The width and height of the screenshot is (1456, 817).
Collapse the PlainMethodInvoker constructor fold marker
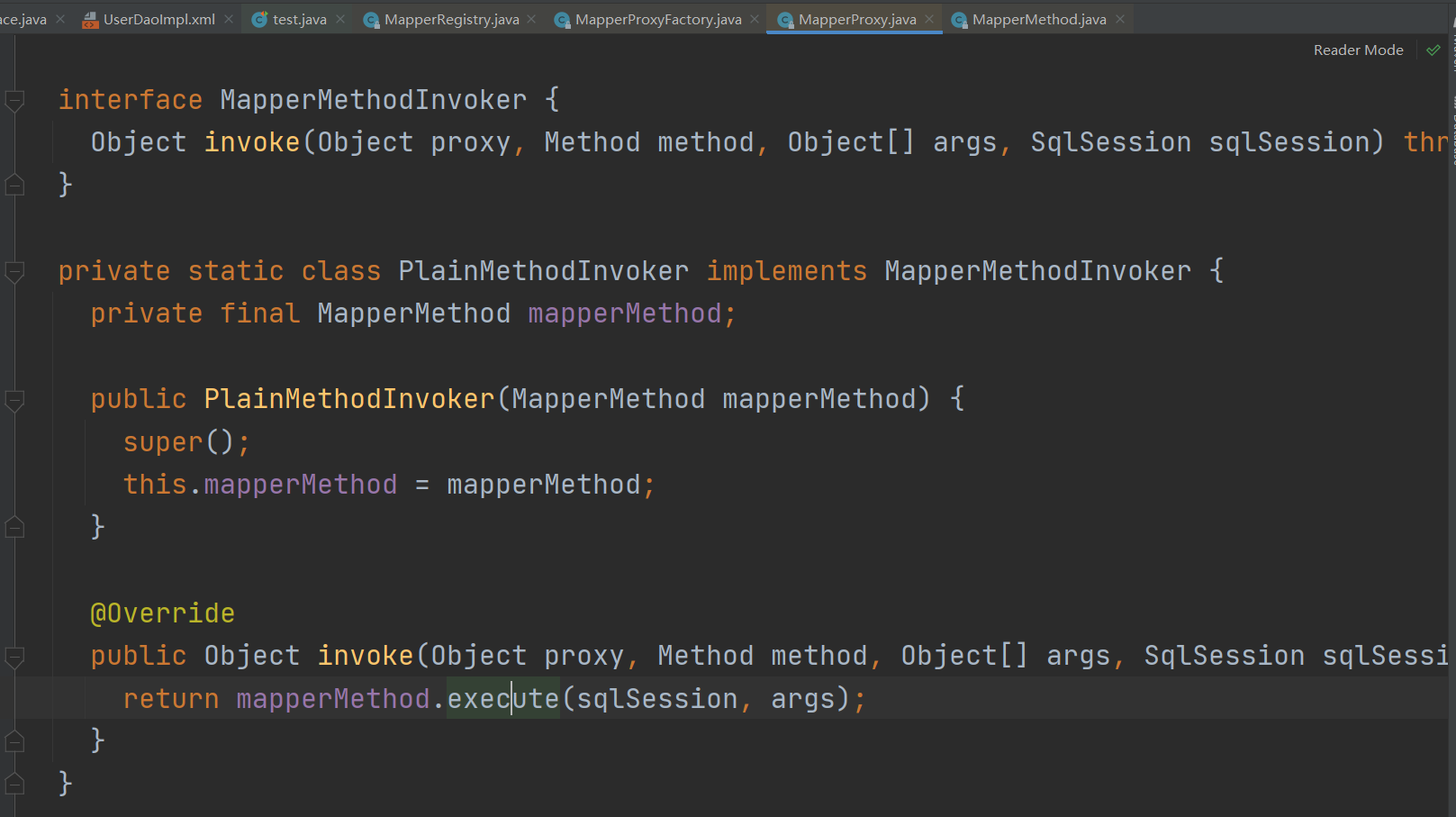(14, 400)
